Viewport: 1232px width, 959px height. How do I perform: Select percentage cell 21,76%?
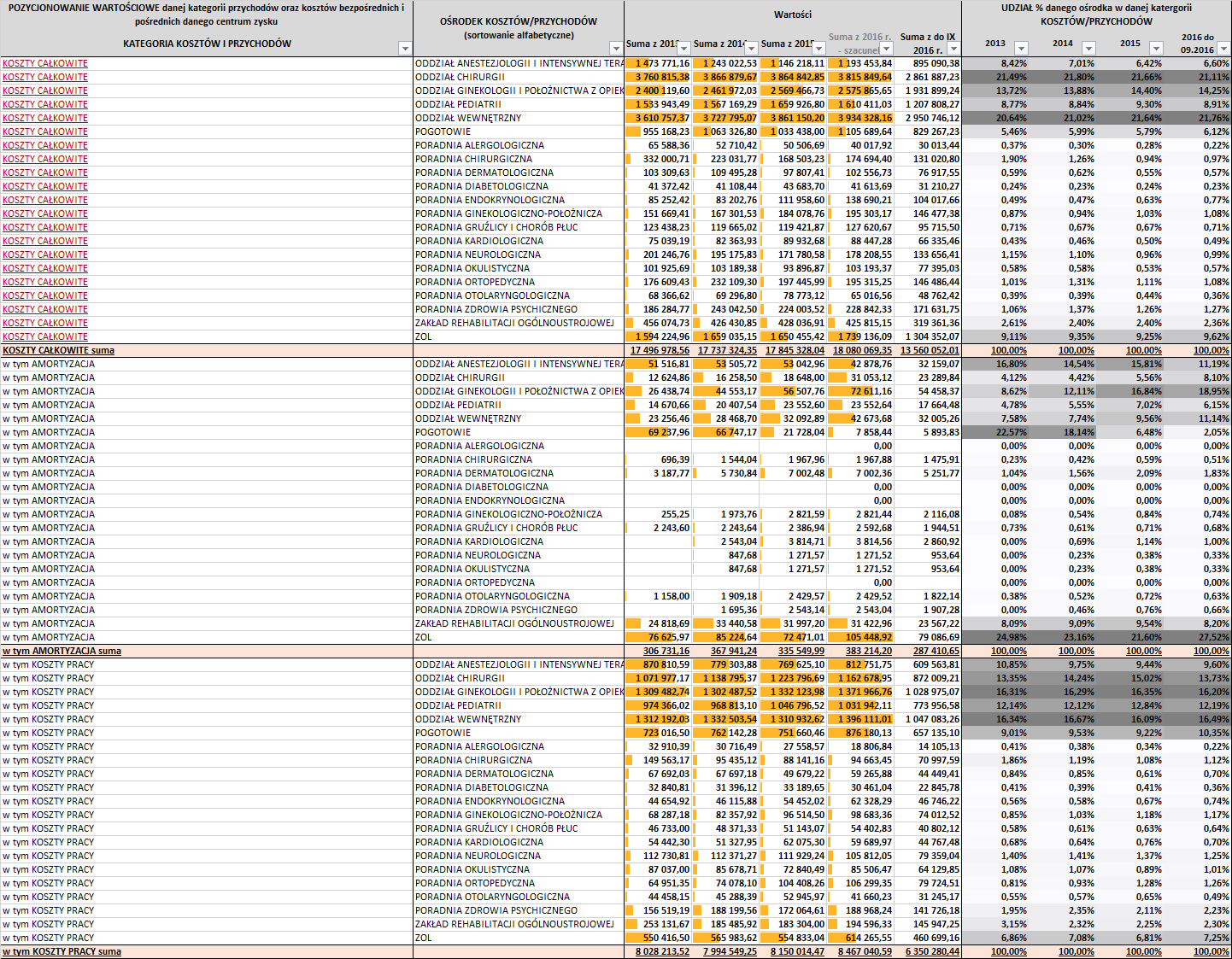click(x=1198, y=118)
